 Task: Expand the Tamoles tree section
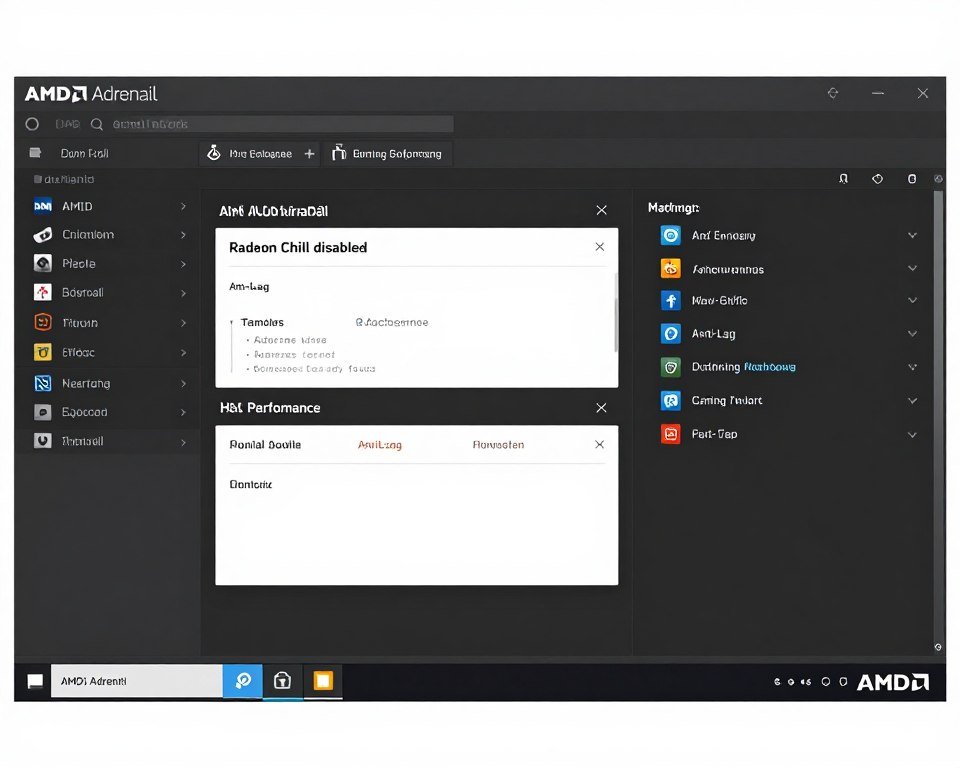(232, 323)
